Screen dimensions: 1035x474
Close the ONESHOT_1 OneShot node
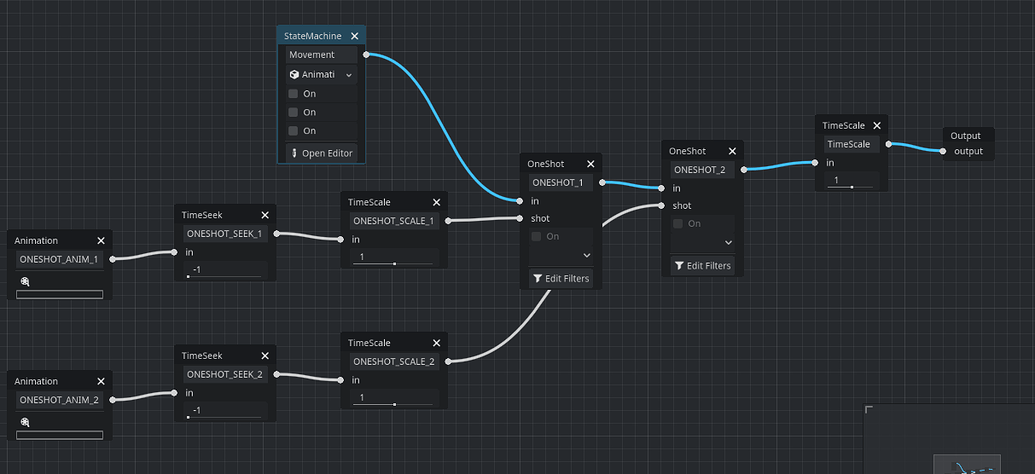click(591, 164)
